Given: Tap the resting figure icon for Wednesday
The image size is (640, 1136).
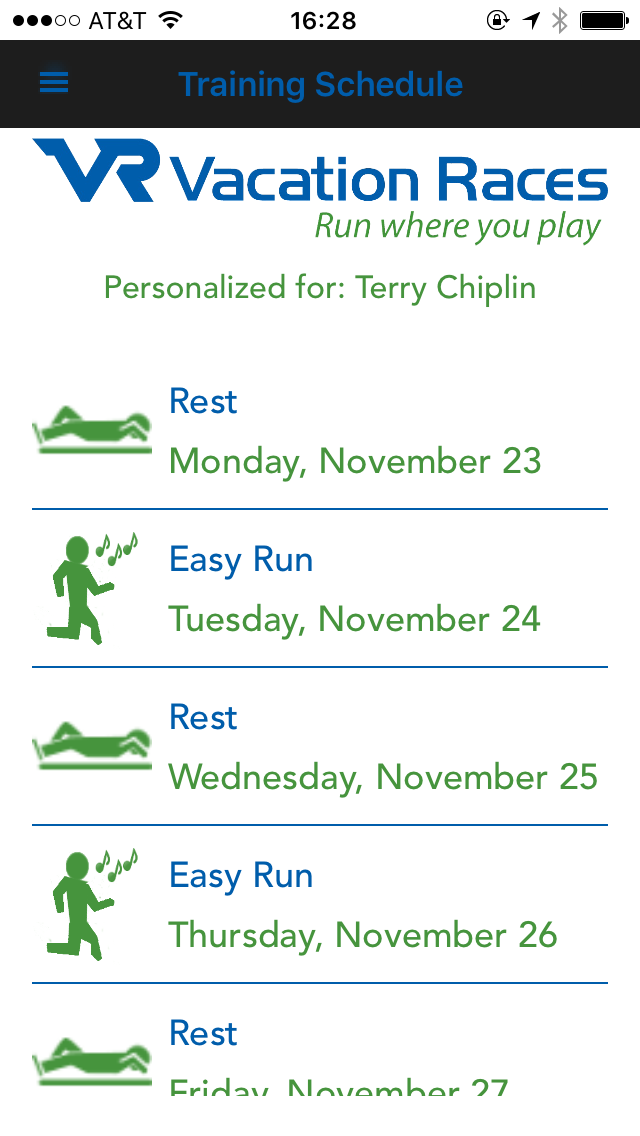Looking at the screenshot, I should click(93, 746).
